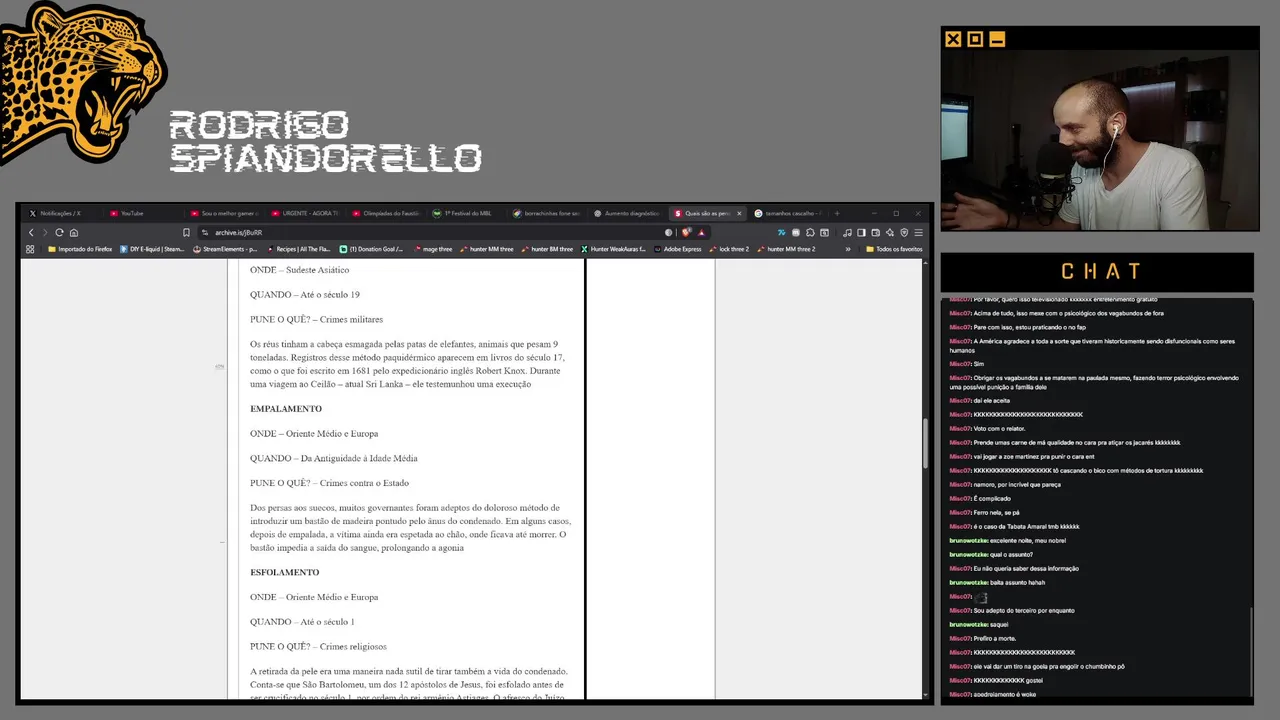Open the extensions puzzle-piece icon
Image resolution: width=1280 pixels, height=720 pixels.
pos(810,232)
